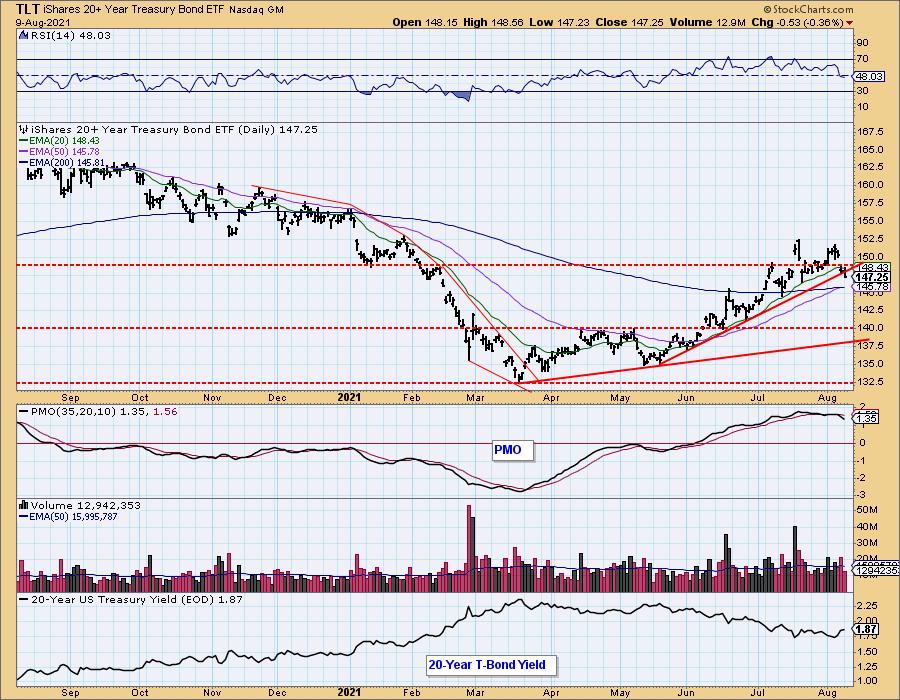Click the Nasdaq GM exchange label
Image resolution: width=900 pixels, height=700 pixels.
(x=256, y=10)
